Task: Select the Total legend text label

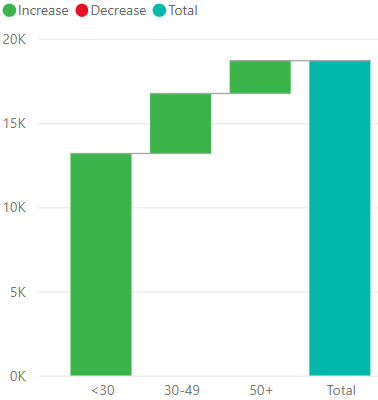Action: pos(183,11)
